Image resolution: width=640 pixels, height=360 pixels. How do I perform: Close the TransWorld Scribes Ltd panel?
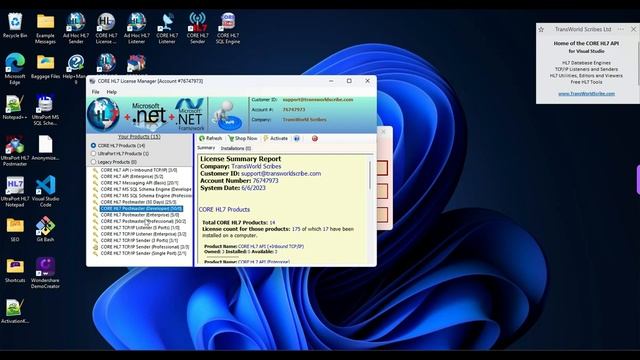(x=633, y=29)
